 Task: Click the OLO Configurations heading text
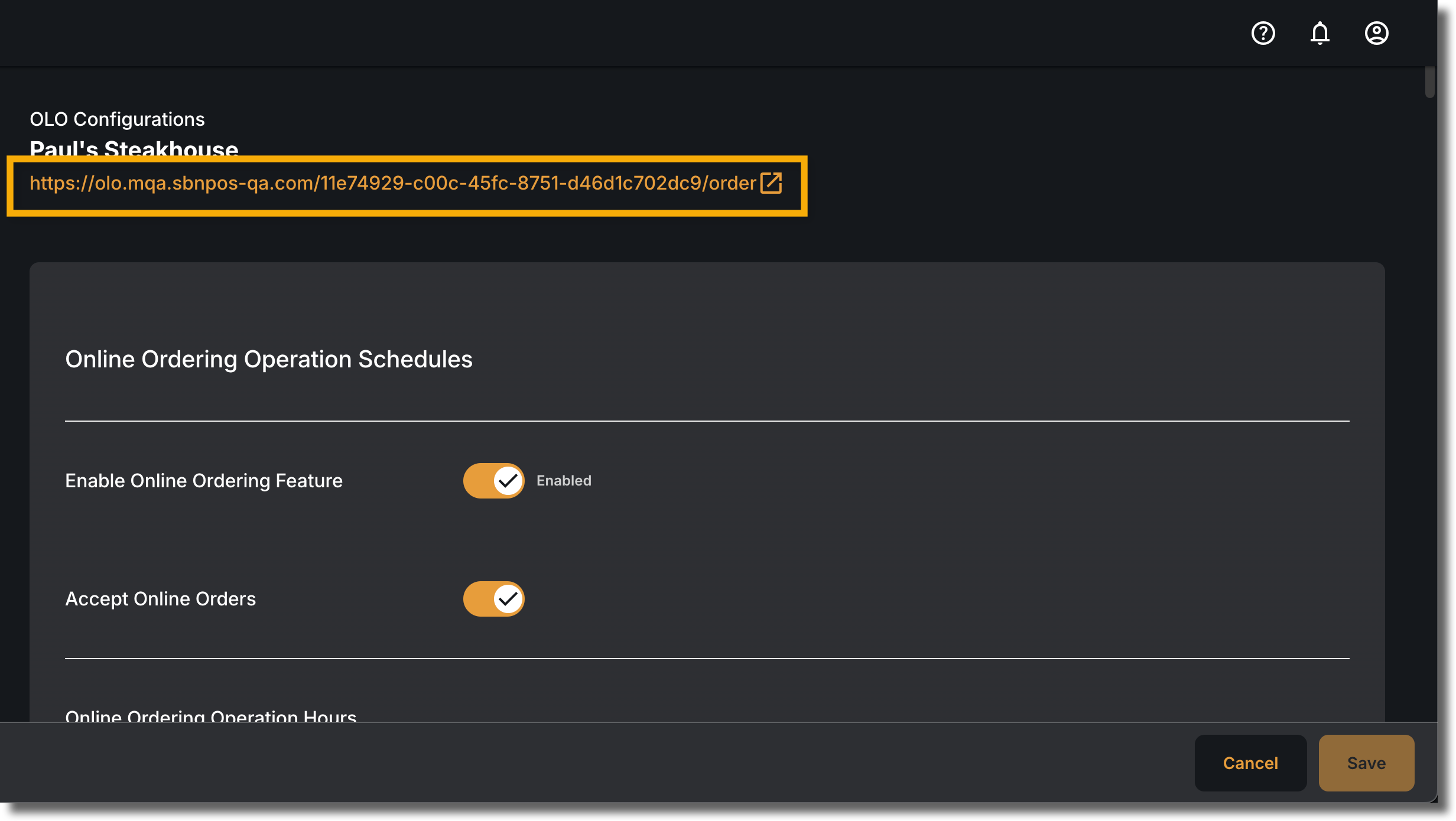click(x=117, y=119)
